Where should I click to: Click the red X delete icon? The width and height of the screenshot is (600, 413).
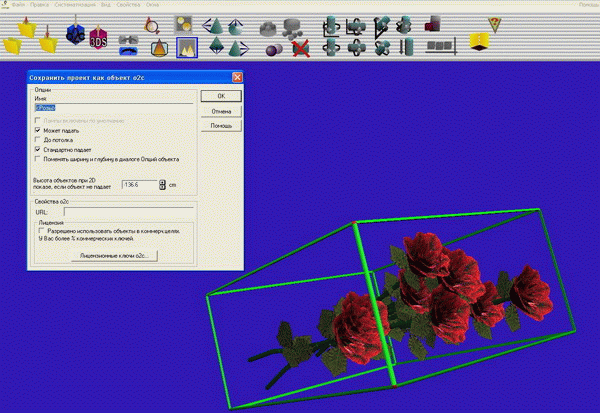coord(300,47)
